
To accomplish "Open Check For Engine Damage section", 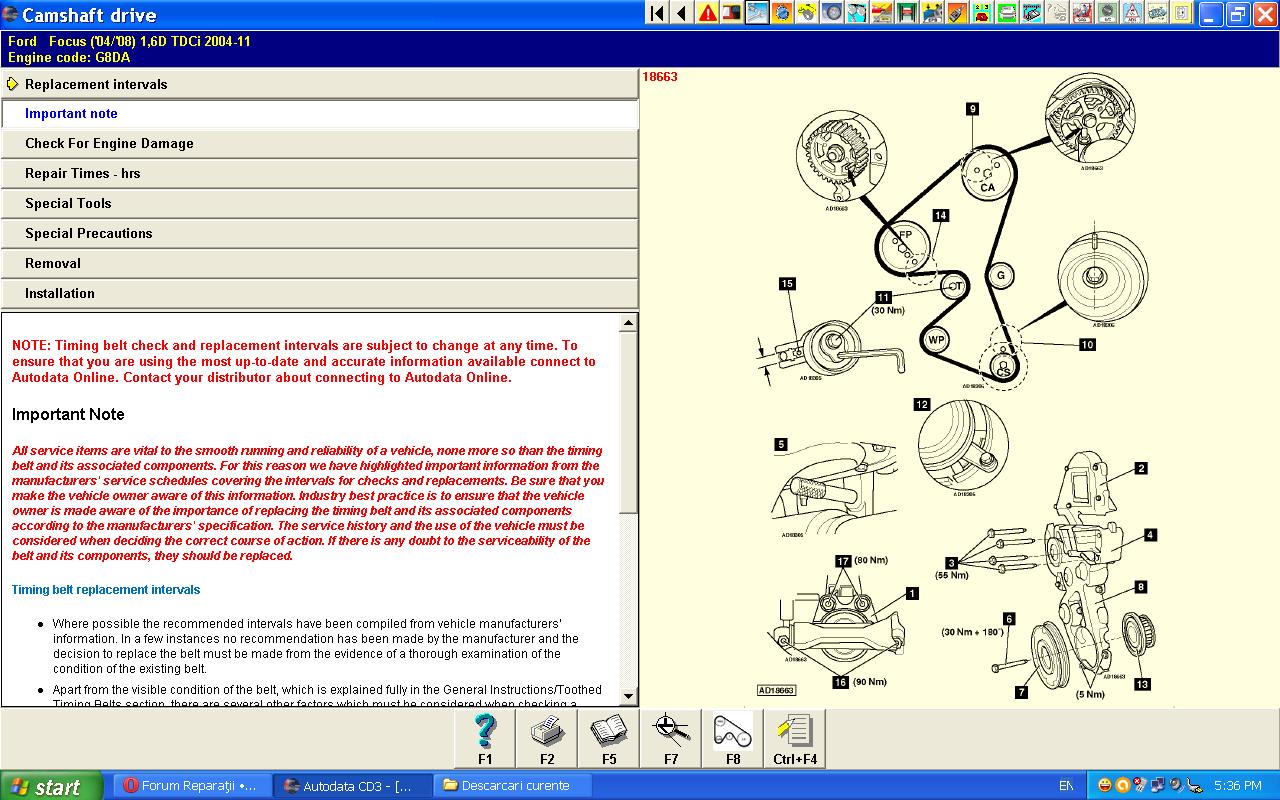I will pyautogui.click(x=109, y=144).
